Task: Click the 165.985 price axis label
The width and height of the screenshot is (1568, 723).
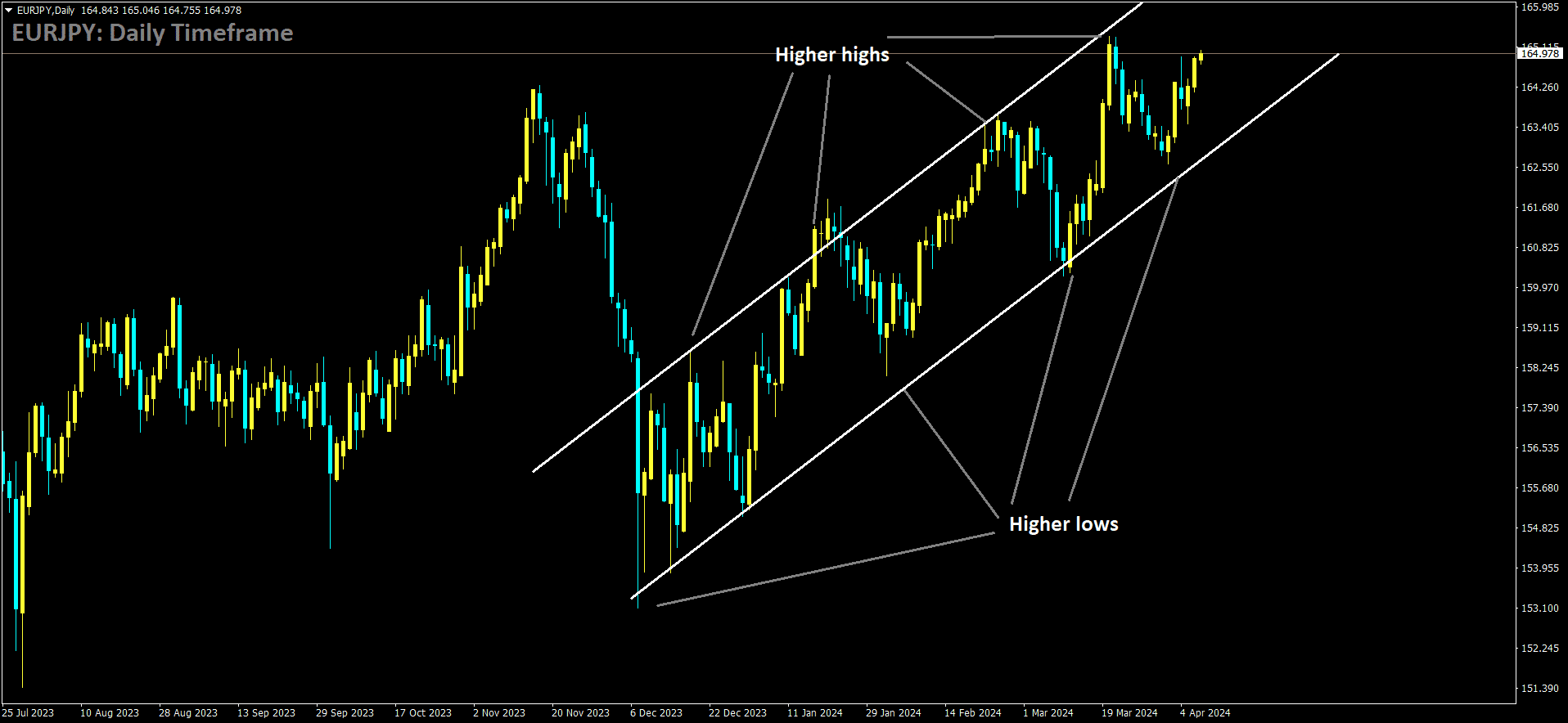Action: pos(1539,7)
